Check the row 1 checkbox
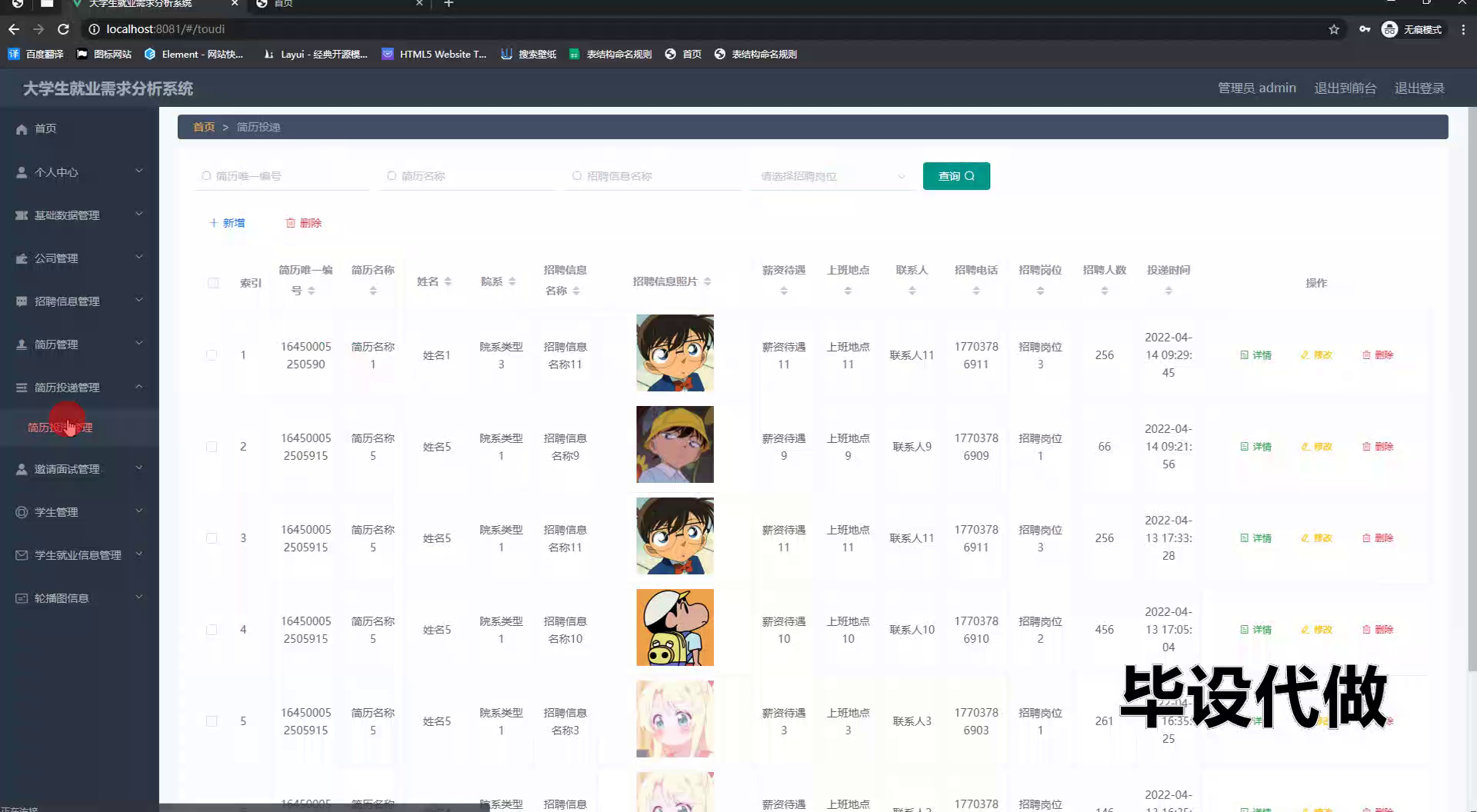The width and height of the screenshot is (1477, 812). coord(212,355)
